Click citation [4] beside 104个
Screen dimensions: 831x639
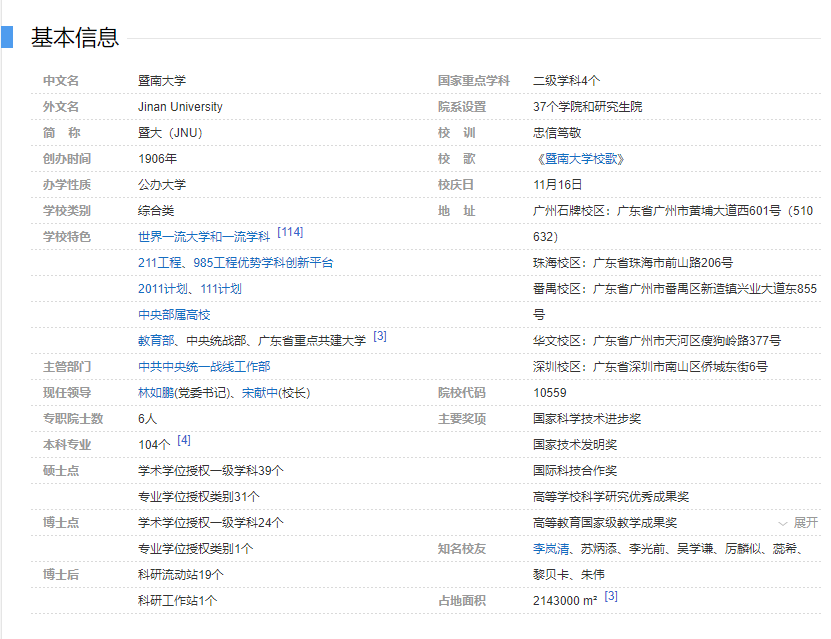(x=184, y=440)
